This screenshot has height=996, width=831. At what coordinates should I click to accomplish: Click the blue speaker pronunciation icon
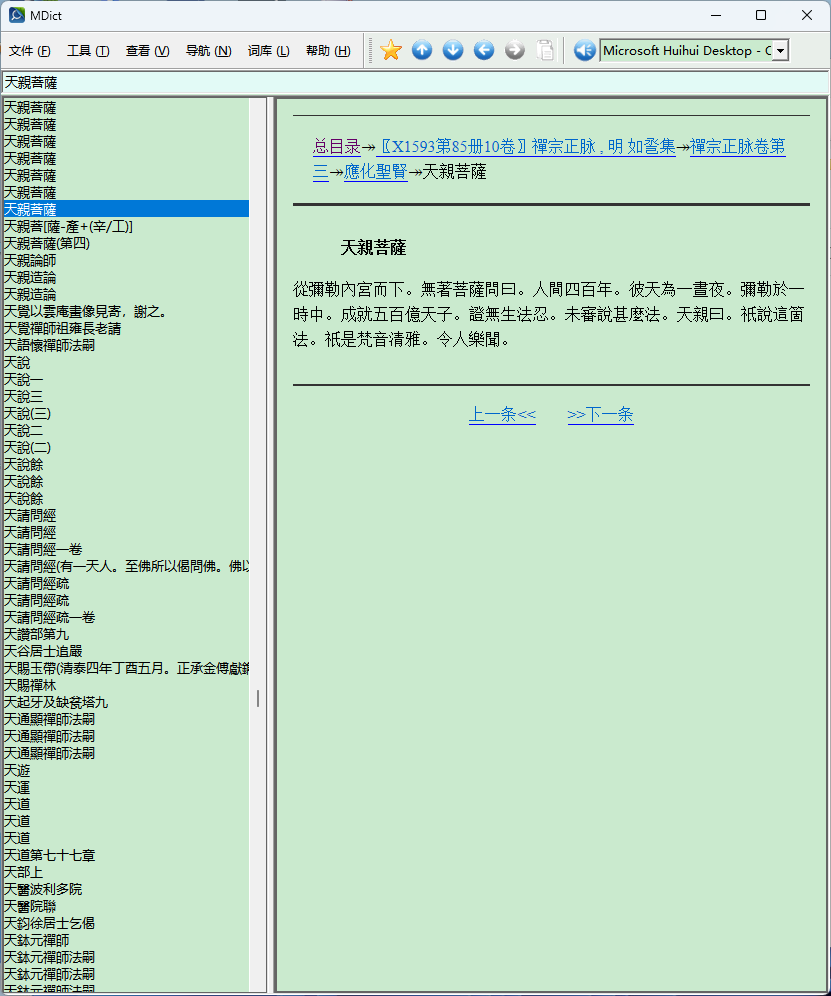(584, 49)
